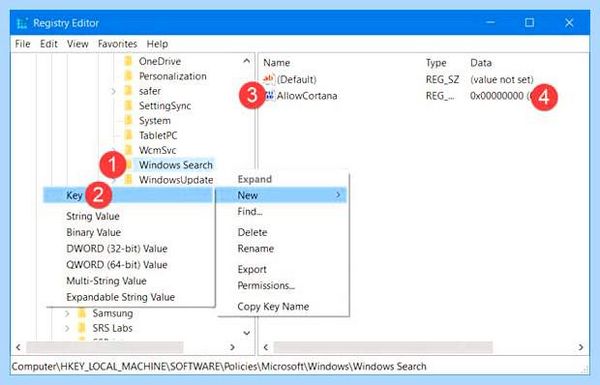This screenshot has height=385, width=600.
Task: Click values pane scroll left arrow
Action: [266, 347]
